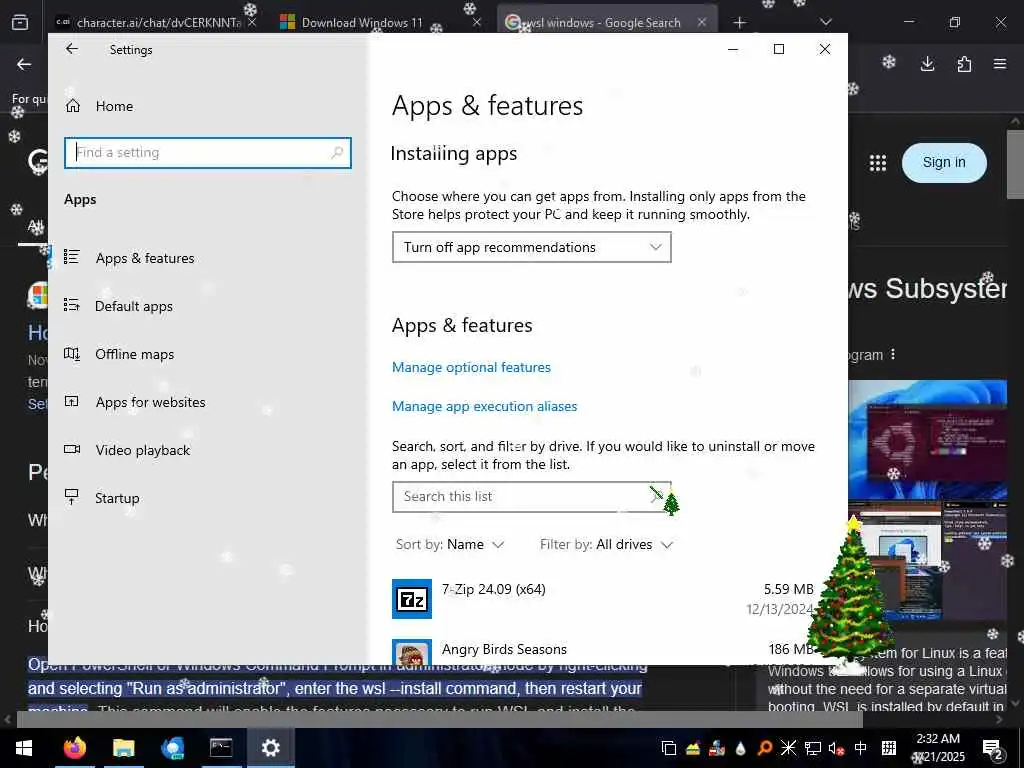Click the water drop tray icon
This screenshot has width=1024, height=768.
tap(741, 748)
